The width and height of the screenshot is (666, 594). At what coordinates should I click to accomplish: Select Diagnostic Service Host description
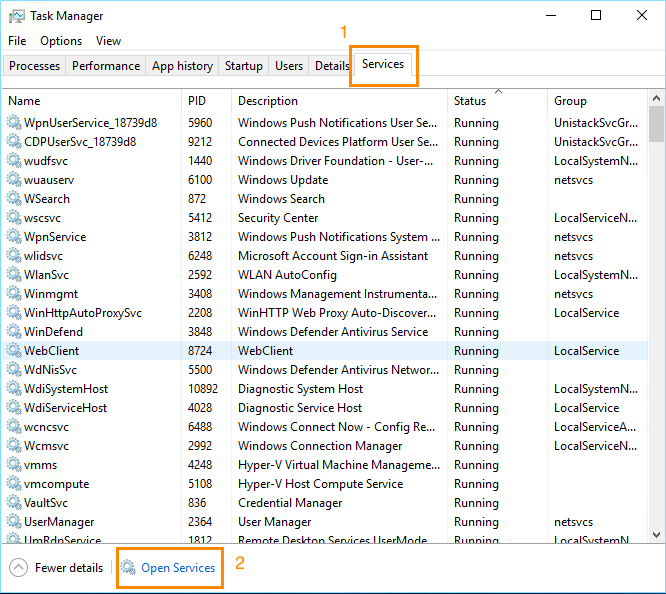pyautogui.click(x=300, y=408)
